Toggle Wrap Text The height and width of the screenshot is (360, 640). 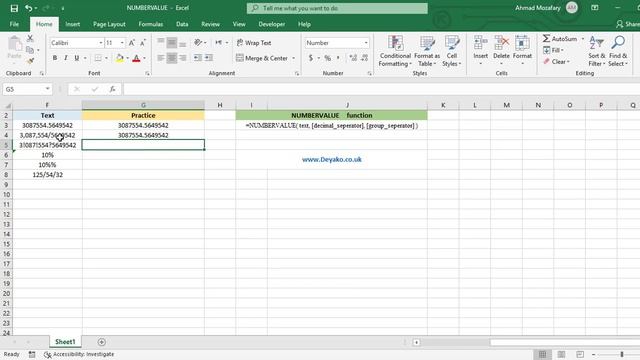(x=254, y=42)
